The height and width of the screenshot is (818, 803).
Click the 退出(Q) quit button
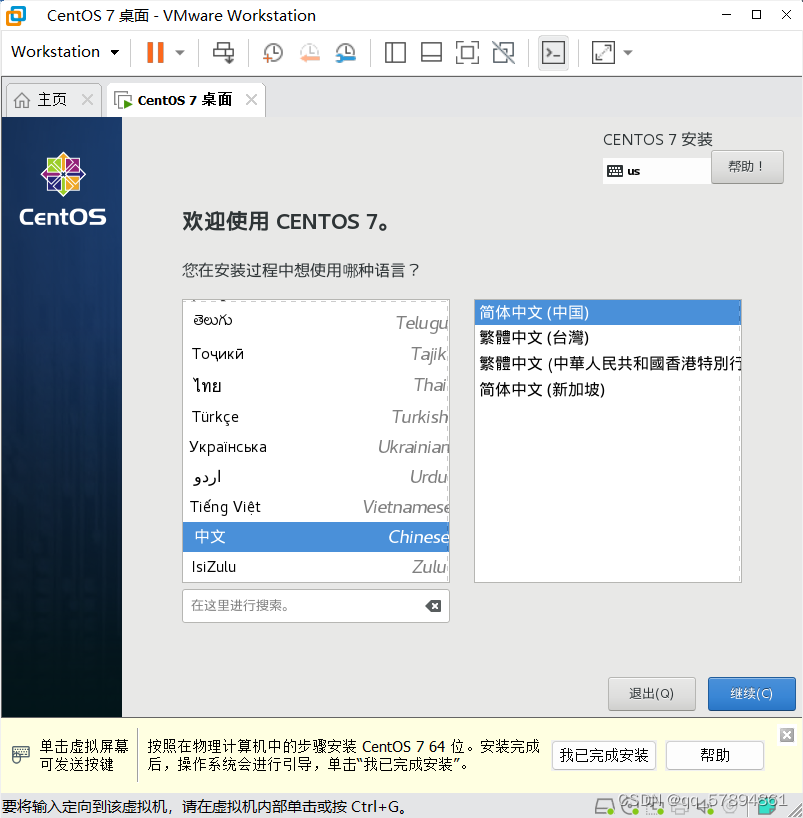point(651,693)
